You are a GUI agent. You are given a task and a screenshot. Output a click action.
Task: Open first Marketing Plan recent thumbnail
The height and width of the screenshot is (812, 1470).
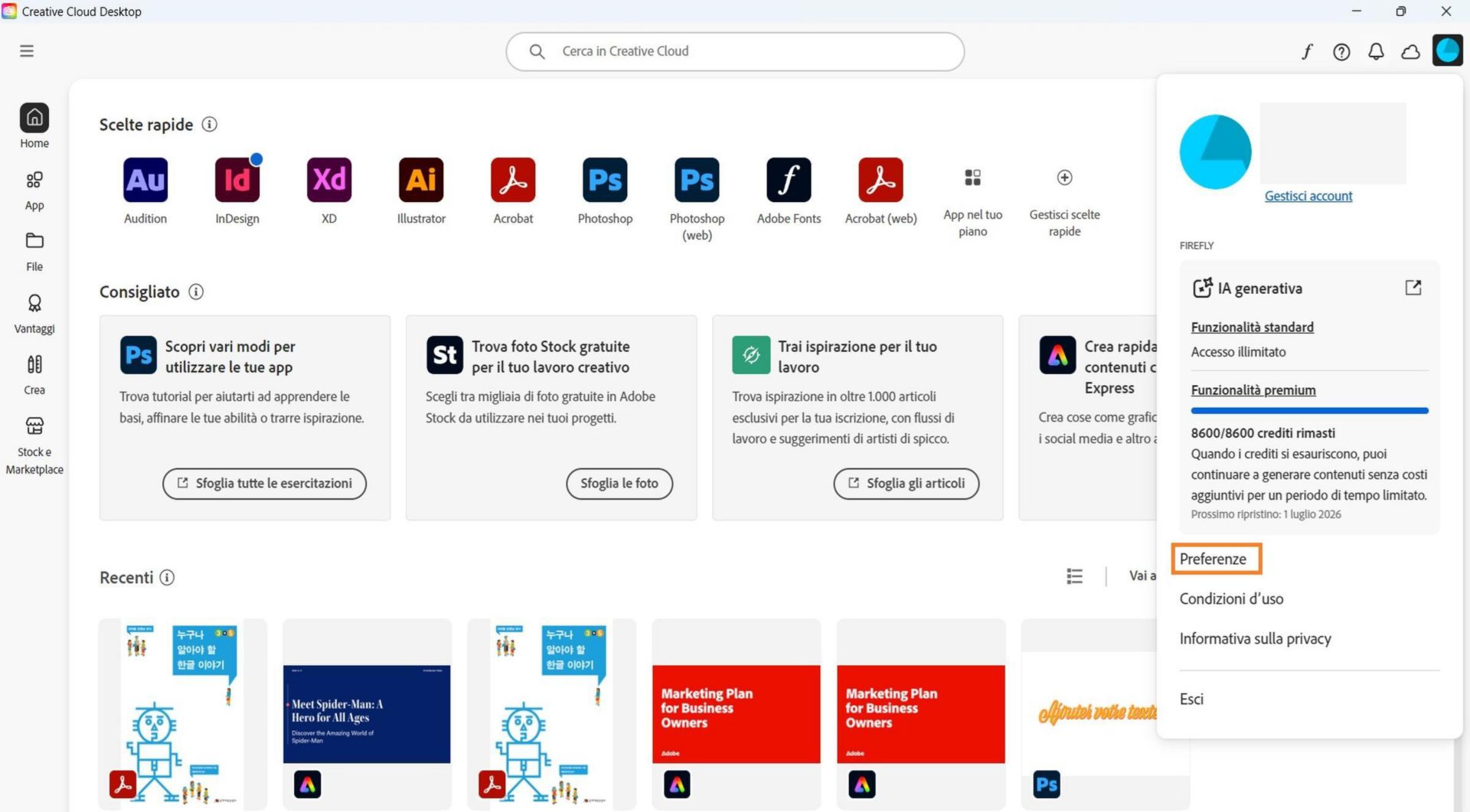(736, 714)
